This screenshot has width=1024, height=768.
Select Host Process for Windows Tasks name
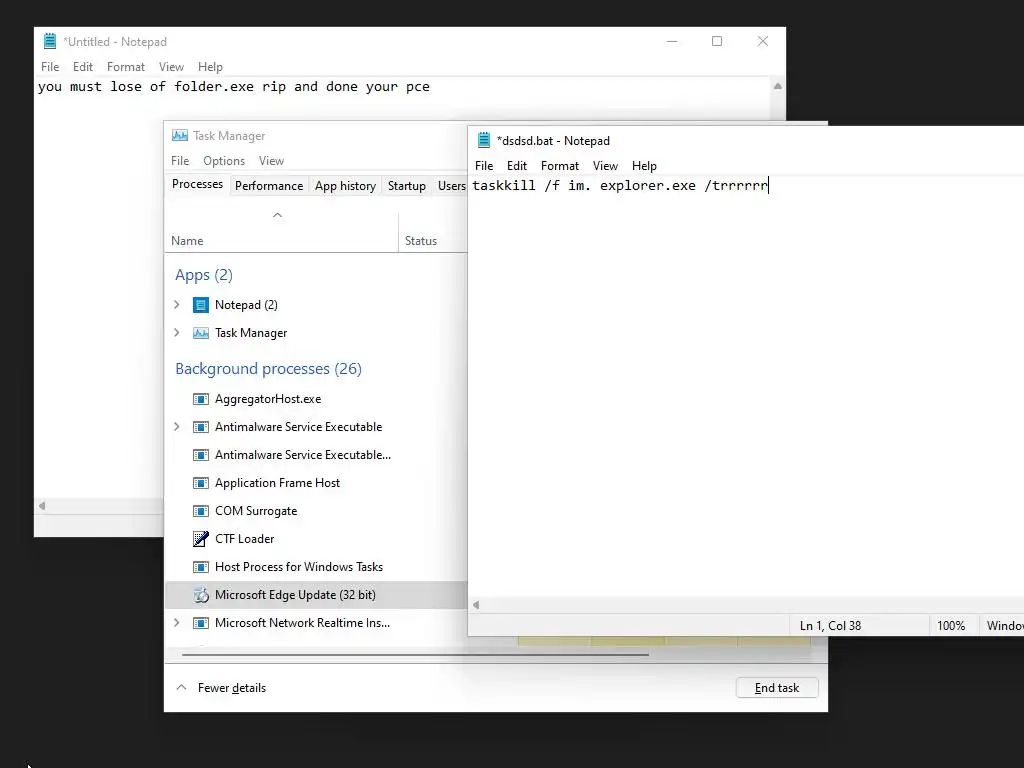tap(298, 567)
